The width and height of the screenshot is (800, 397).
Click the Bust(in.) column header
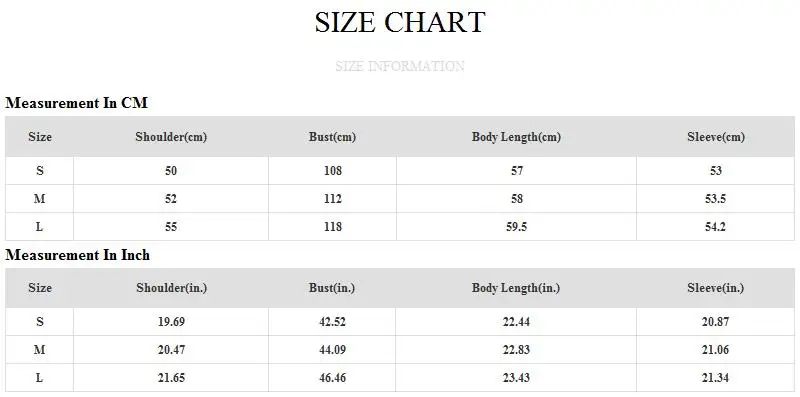pos(332,288)
